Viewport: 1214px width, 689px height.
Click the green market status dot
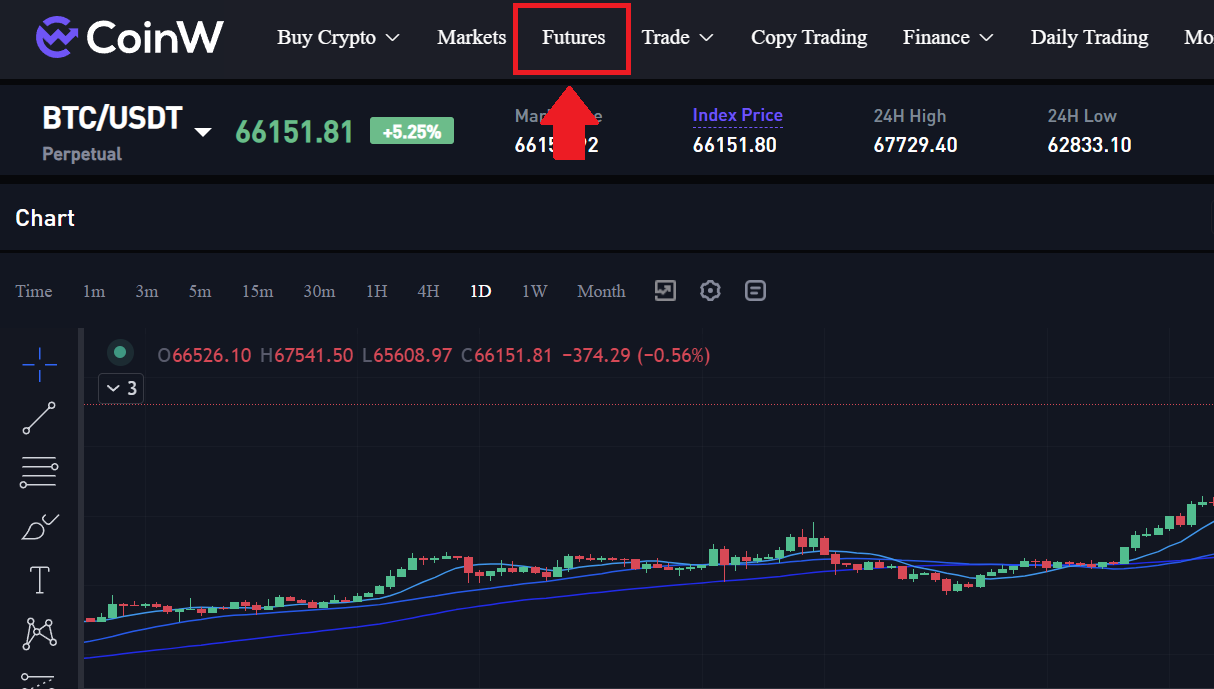coord(120,352)
